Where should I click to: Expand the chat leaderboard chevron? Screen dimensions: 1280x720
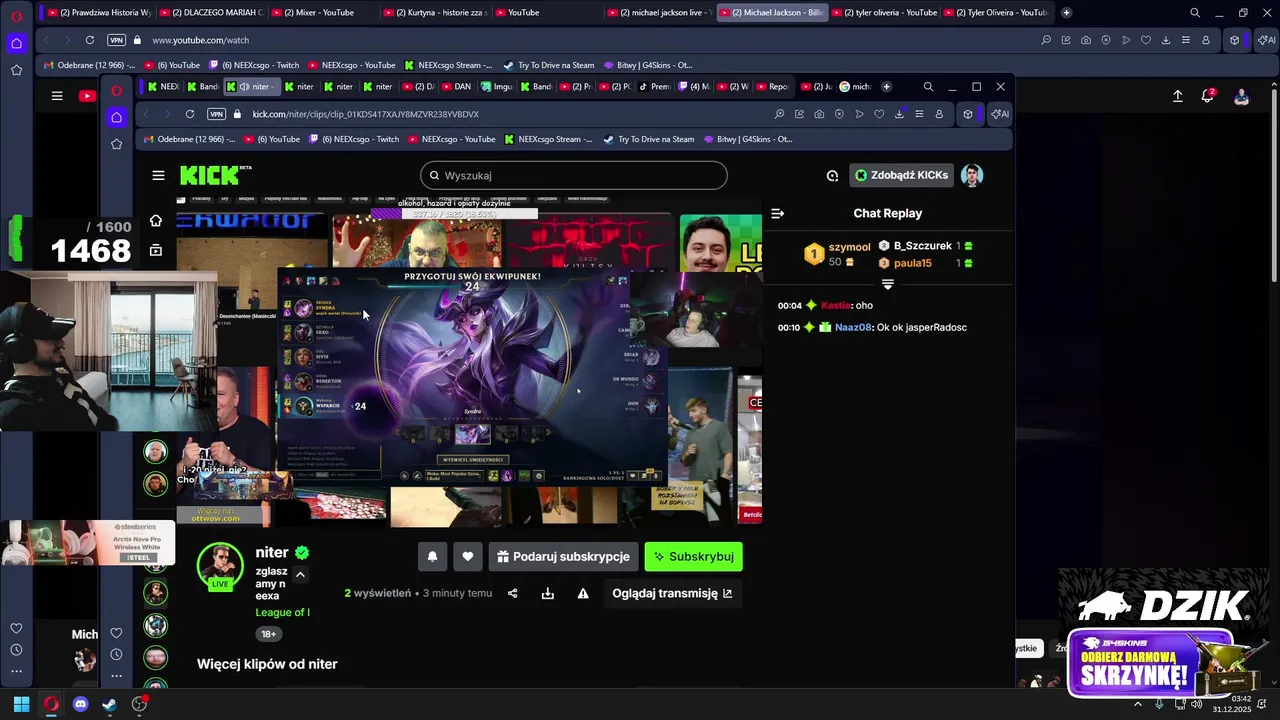coord(887,284)
